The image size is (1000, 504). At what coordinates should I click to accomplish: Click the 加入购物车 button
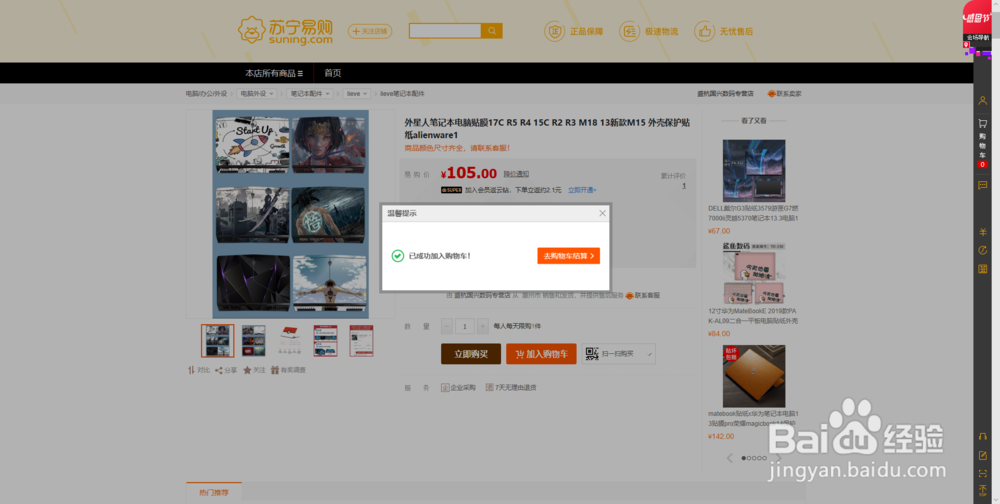pos(541,354)
